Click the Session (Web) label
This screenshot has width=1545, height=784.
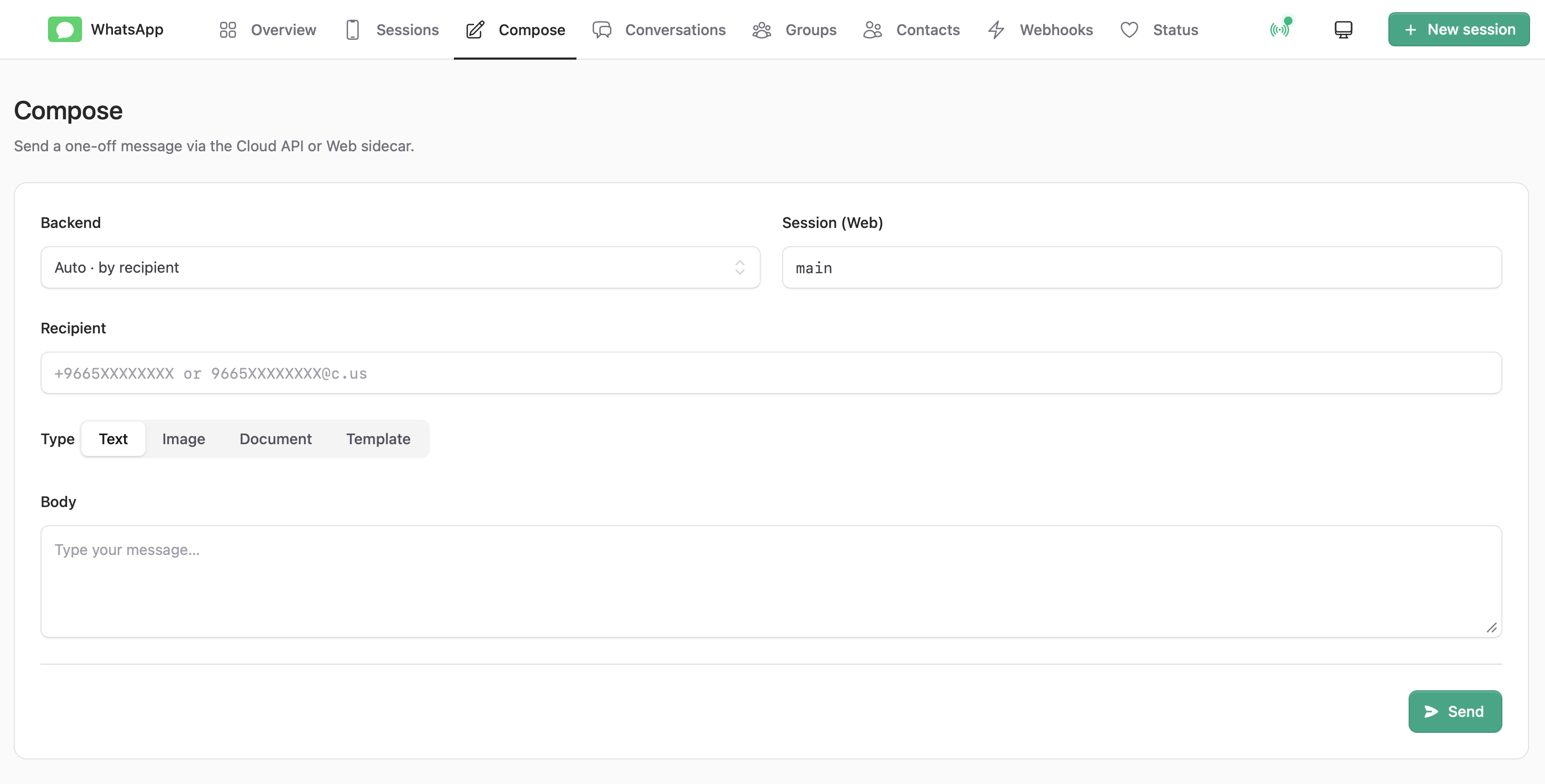[833, 223]
